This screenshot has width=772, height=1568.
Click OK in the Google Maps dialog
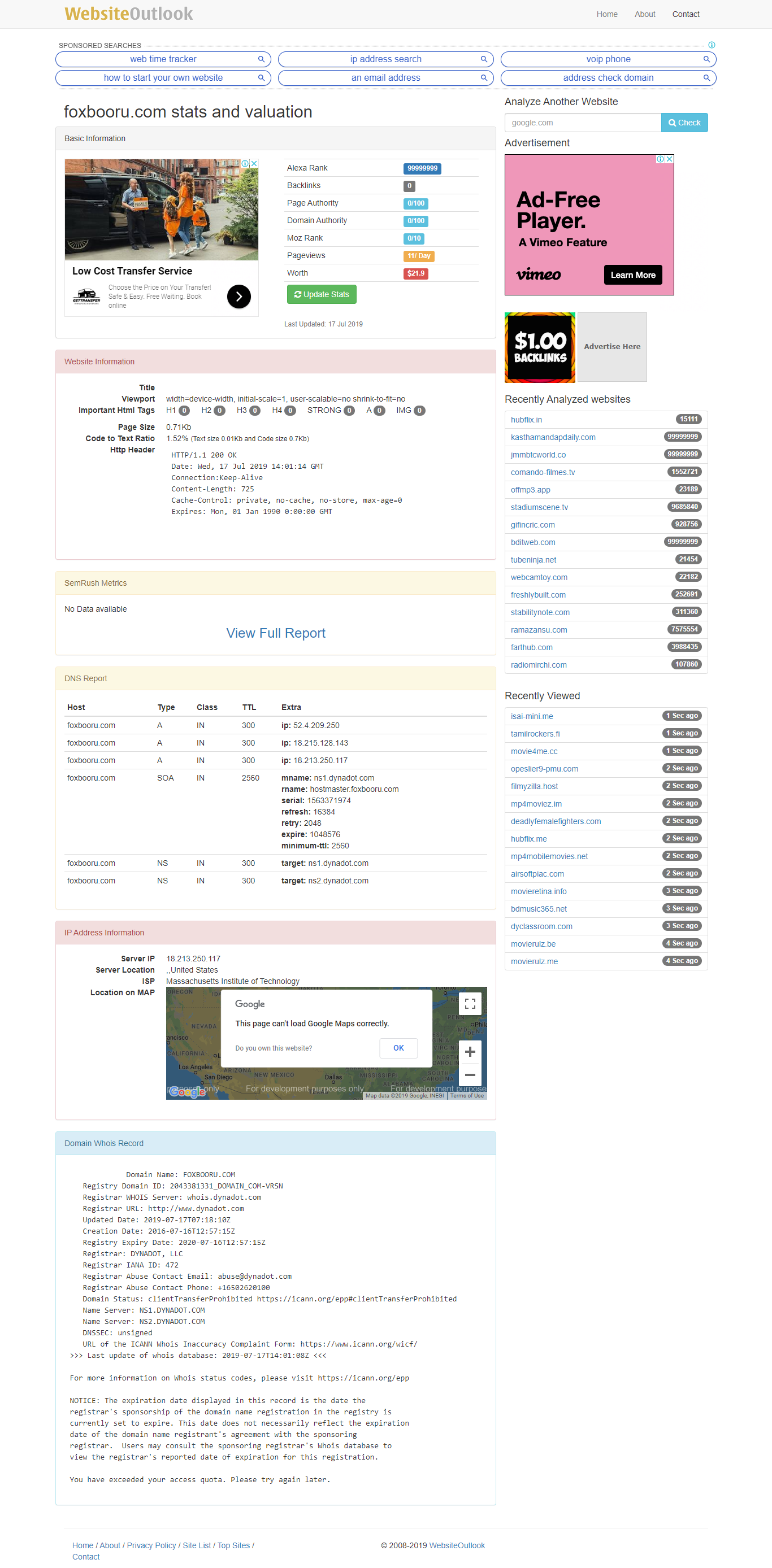pyautogui.click(x=398, y=1048)
